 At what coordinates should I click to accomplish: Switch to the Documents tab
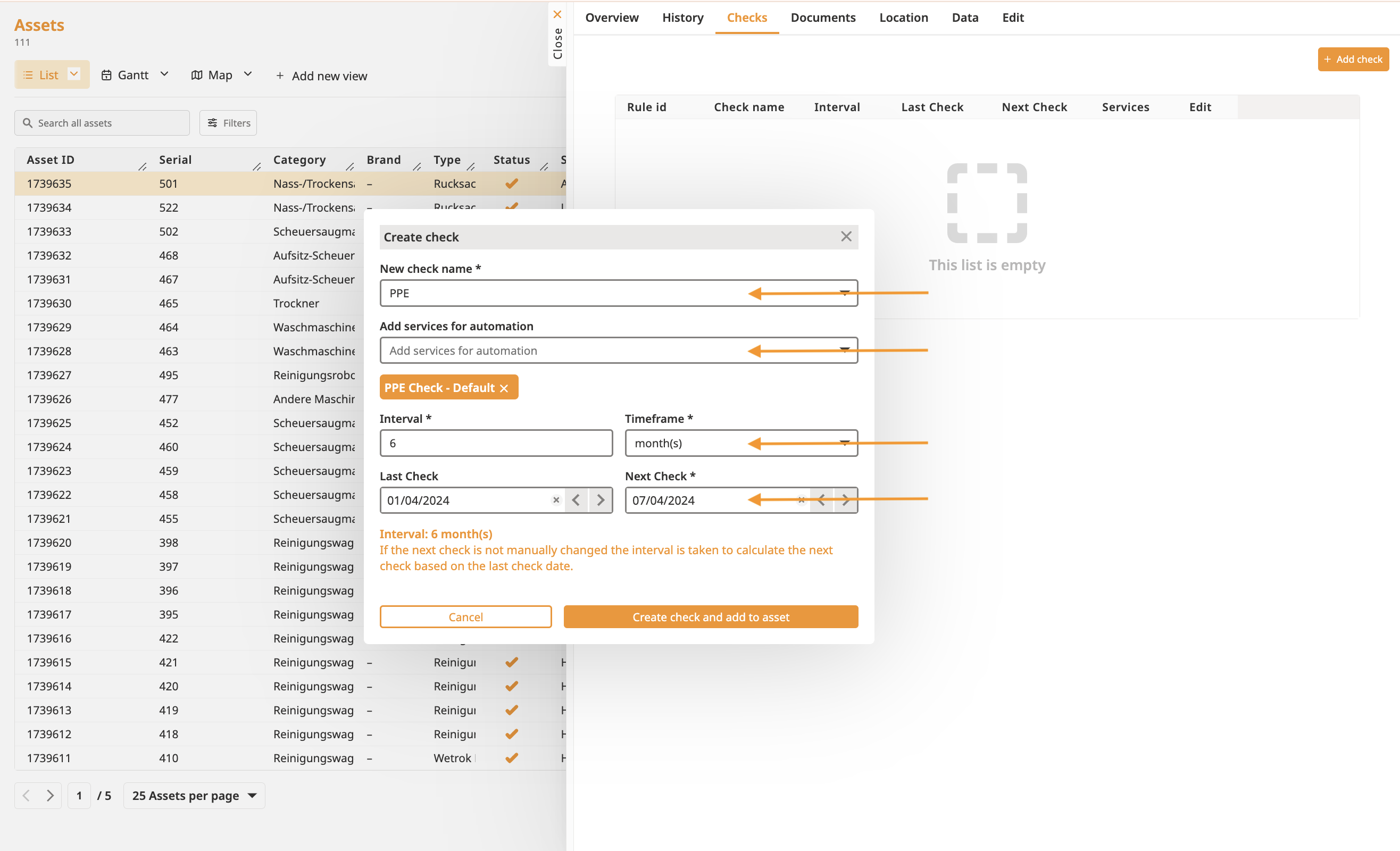823,18
